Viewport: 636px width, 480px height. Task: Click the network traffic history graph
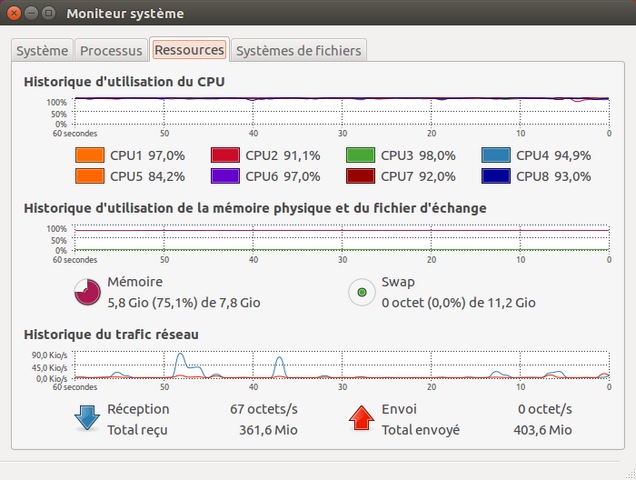click(340, 366)
